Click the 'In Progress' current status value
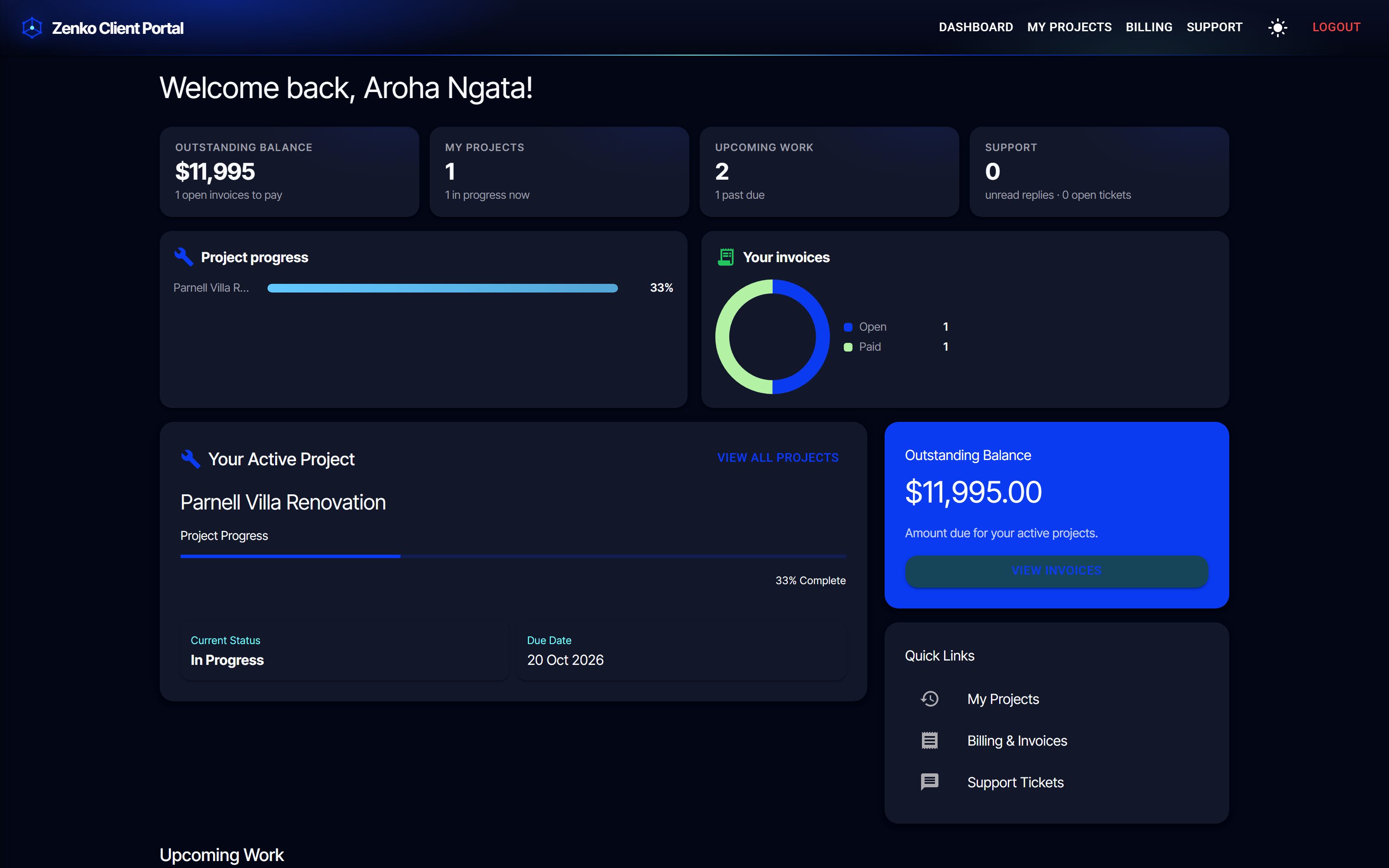Screen dimensions: 1389x868 pyautogui.click(x=227, y=660)
